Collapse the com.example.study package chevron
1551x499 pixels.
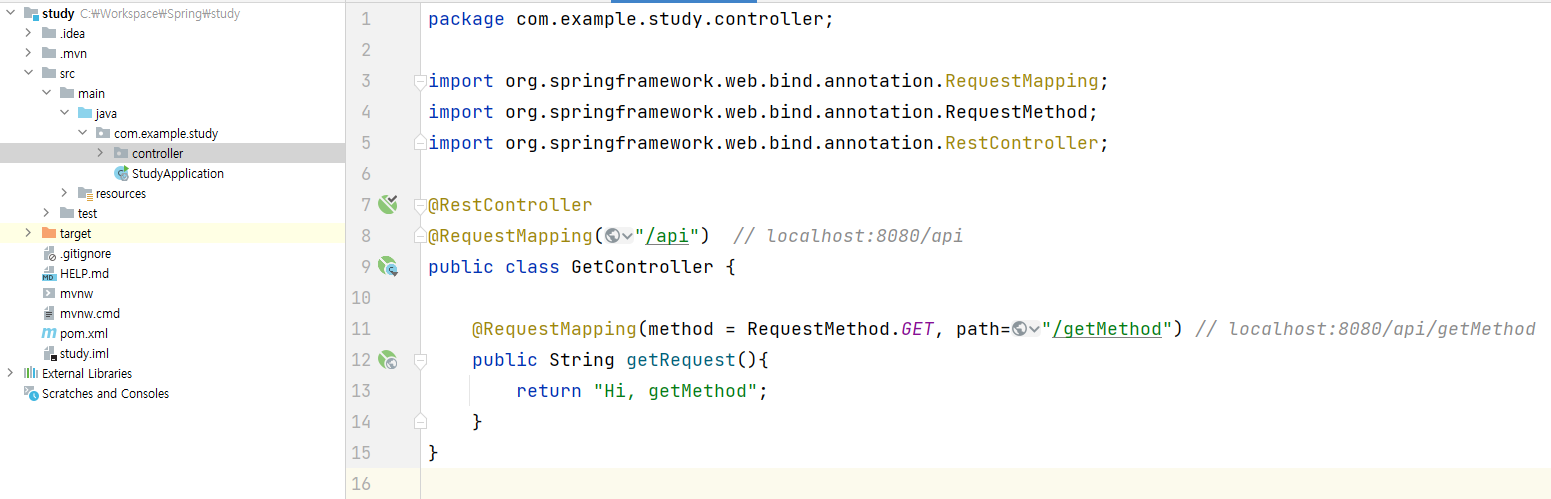(x=83, y=134)
